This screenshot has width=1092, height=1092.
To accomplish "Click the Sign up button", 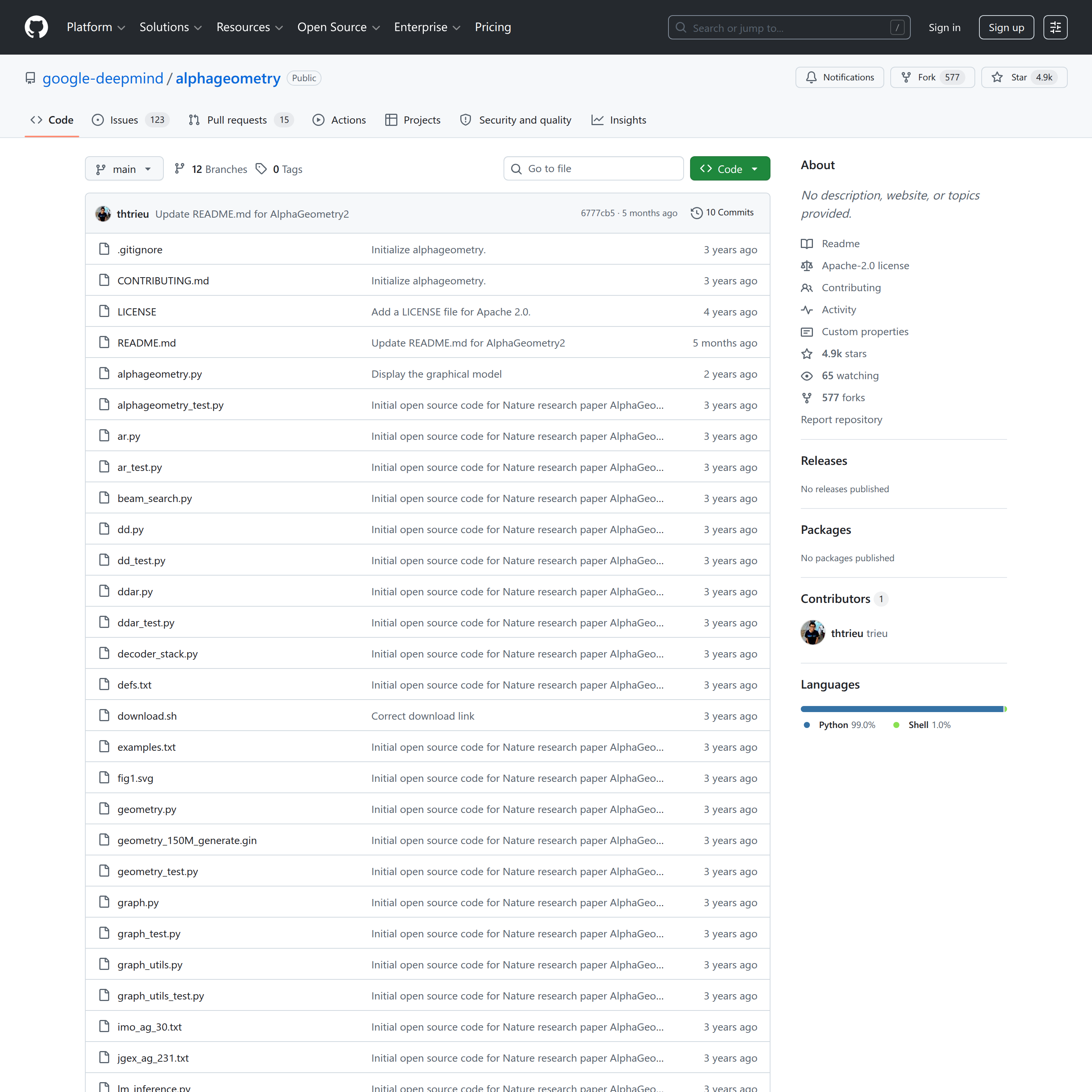I will (x=1006, y=27).
